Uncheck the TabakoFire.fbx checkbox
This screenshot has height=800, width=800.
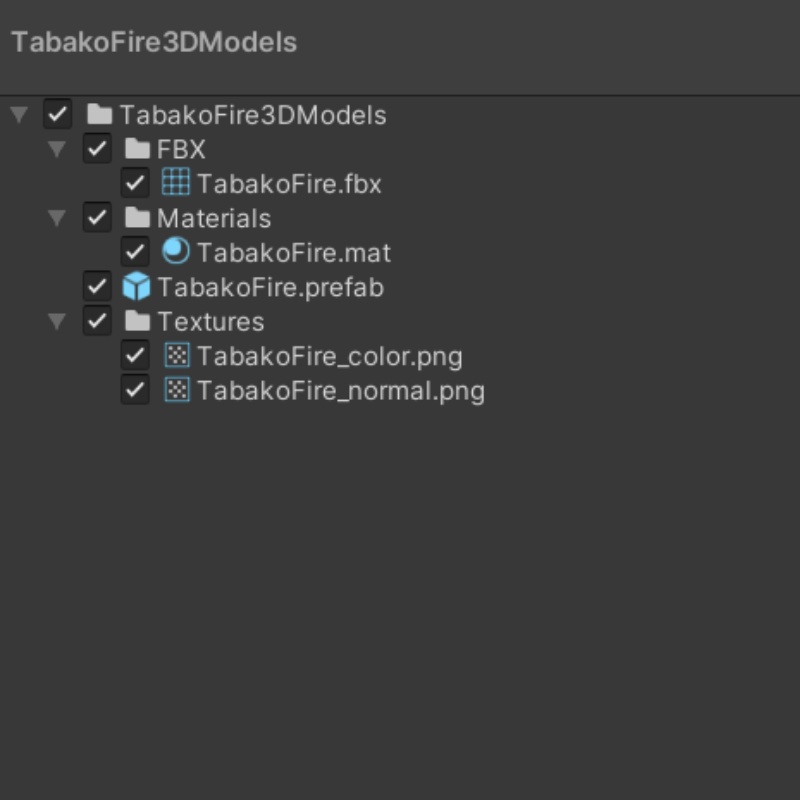[x=135, y=183]
